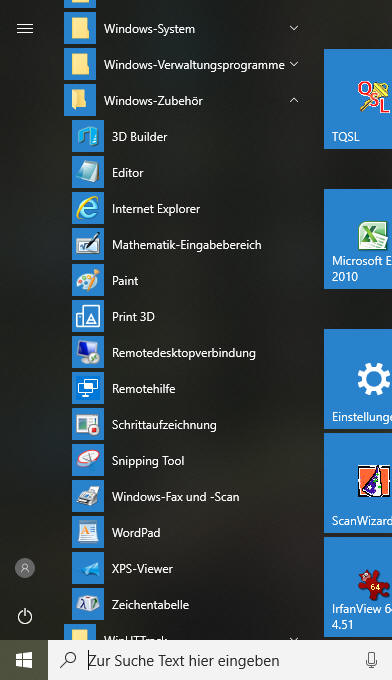Launch Snipping Tool entry text
The height and width of the screenshot is (680, 392).
148,461
